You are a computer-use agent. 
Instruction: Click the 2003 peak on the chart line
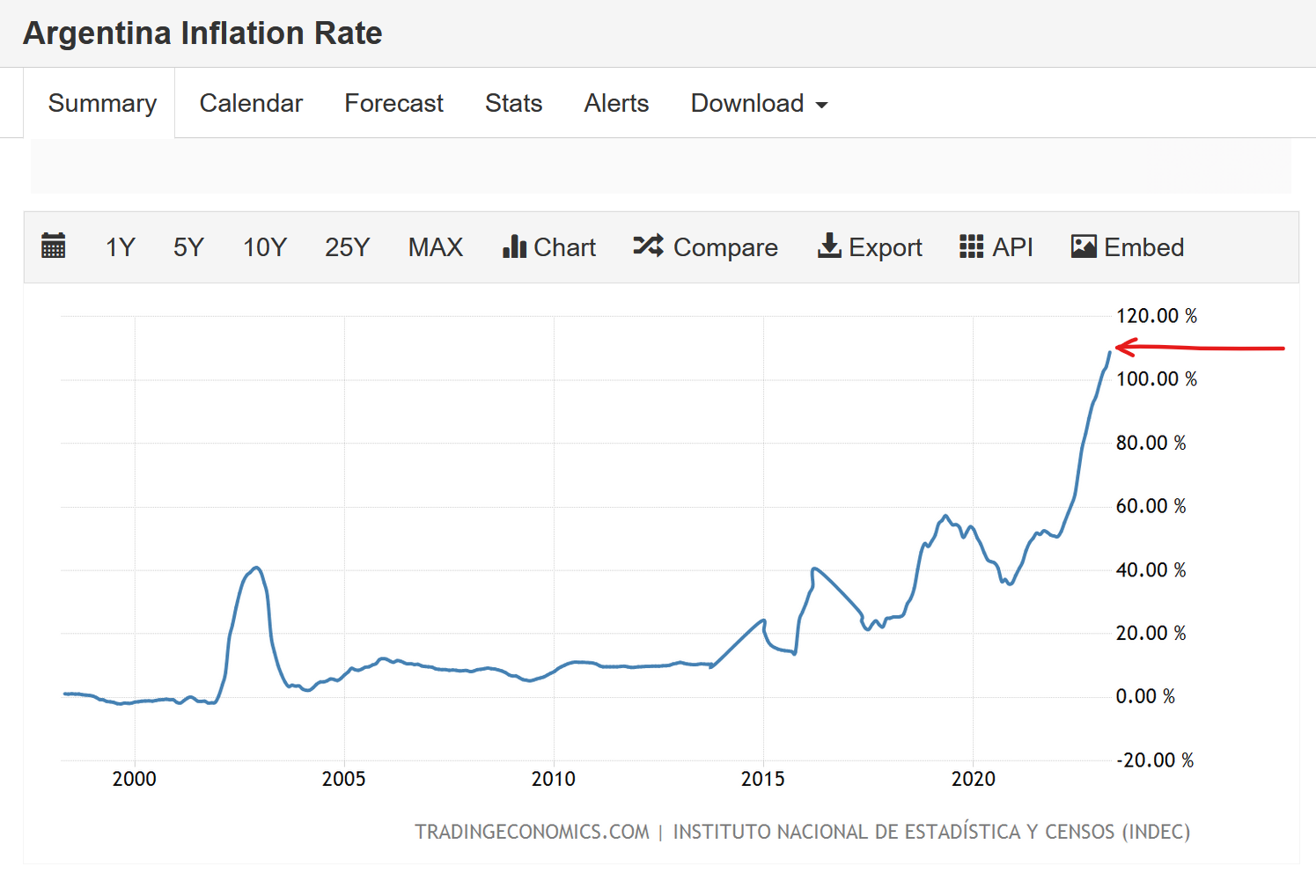255,568
